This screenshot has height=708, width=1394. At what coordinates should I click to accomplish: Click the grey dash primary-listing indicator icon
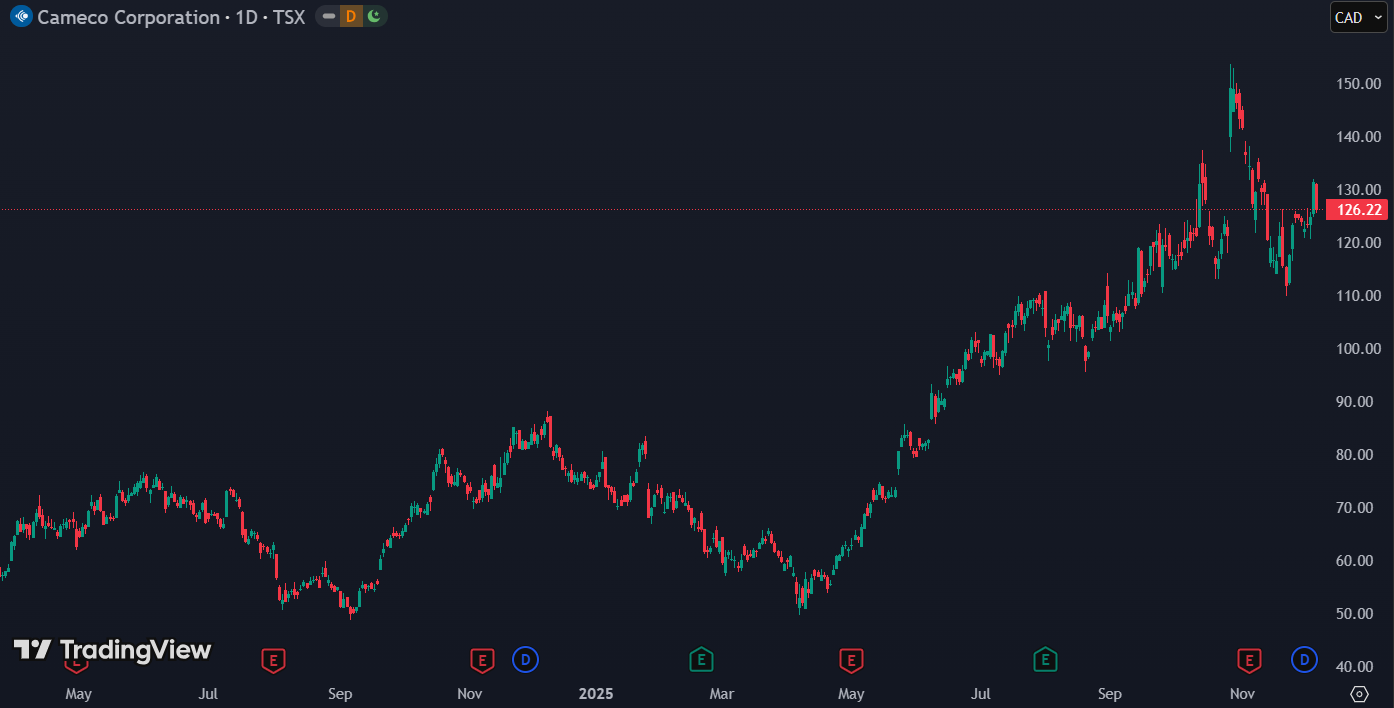328,16
